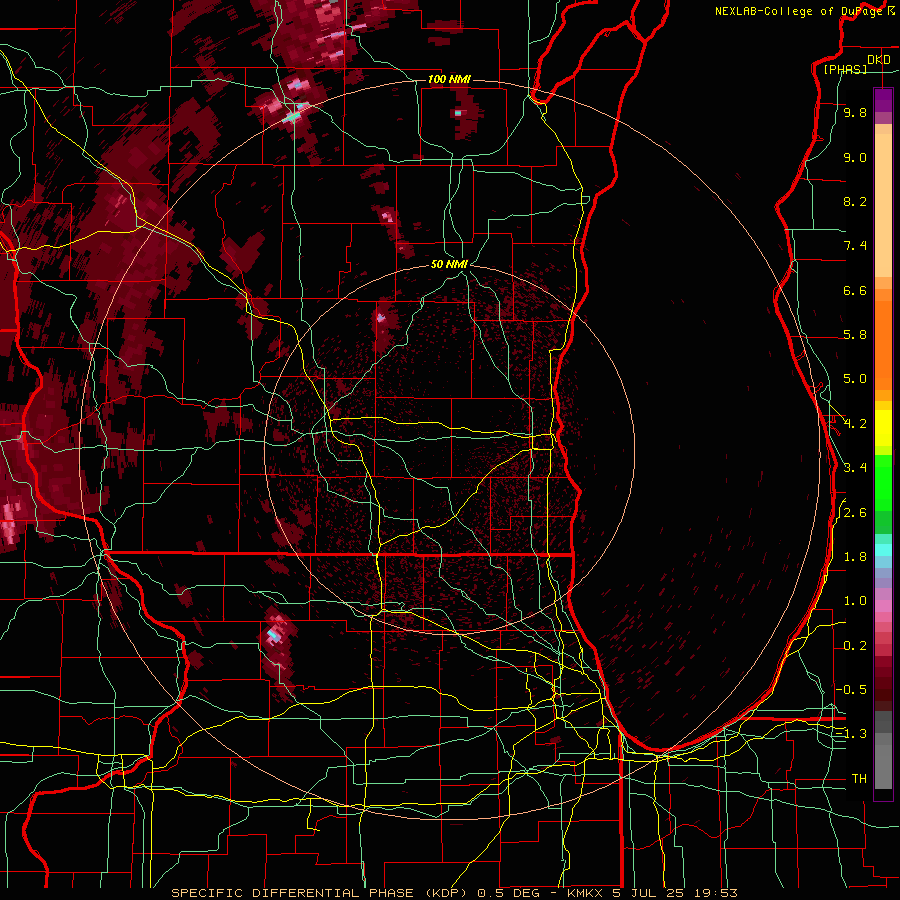Viewport: 900px width, 900px height.
Task: Click the "0.2" value on the scale
Action: coord(855,646)
